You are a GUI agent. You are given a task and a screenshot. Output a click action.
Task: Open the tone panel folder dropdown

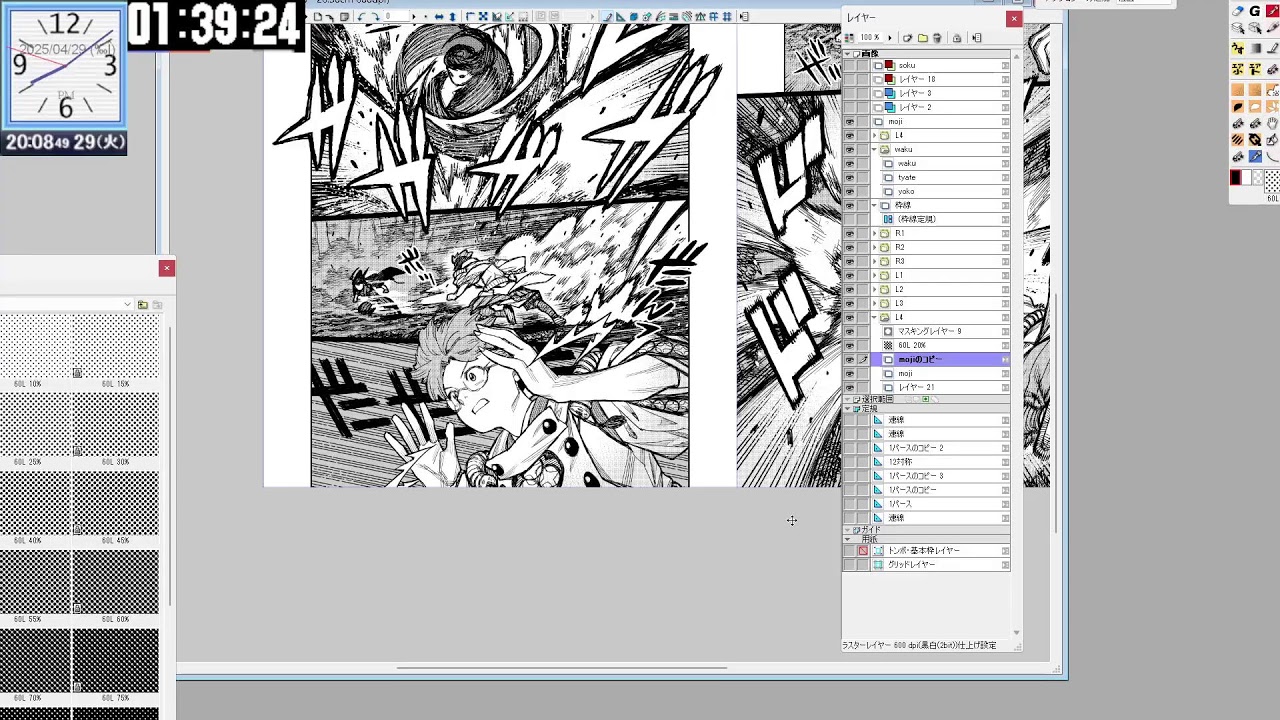pyautogui.click(x=127, y=304)
